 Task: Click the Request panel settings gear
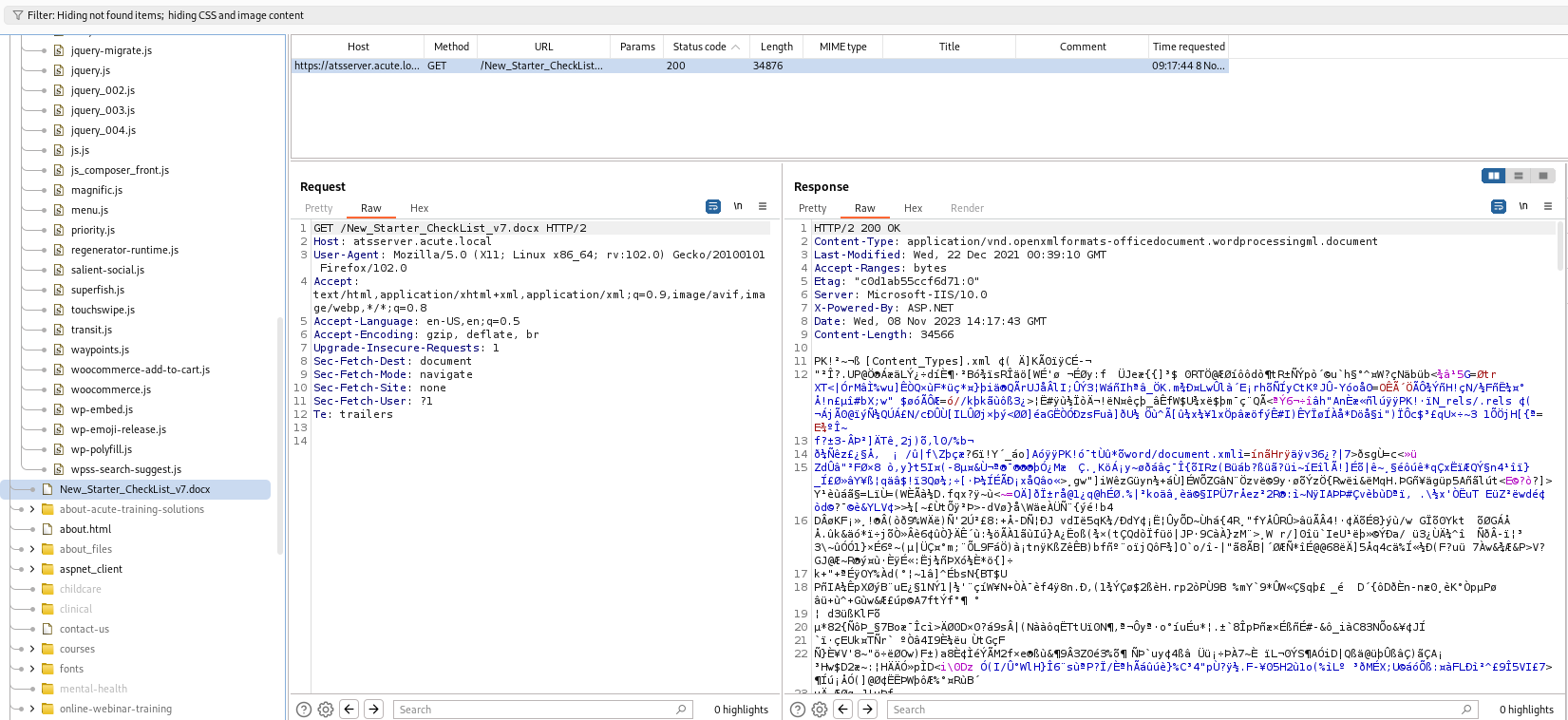(326, 710)
